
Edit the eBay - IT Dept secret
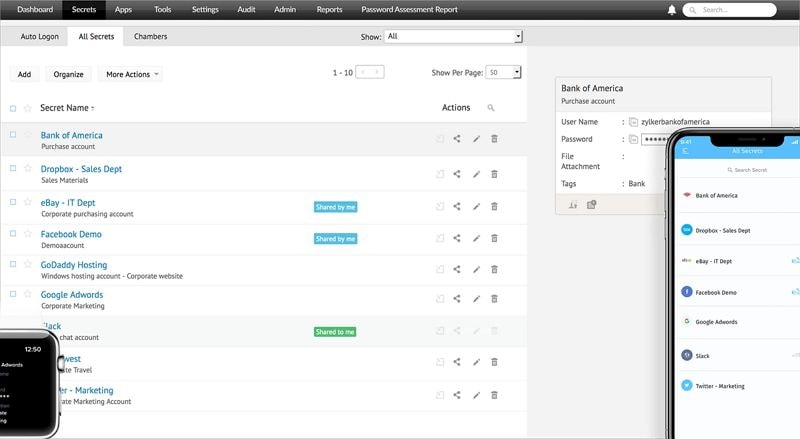point(476,207)
